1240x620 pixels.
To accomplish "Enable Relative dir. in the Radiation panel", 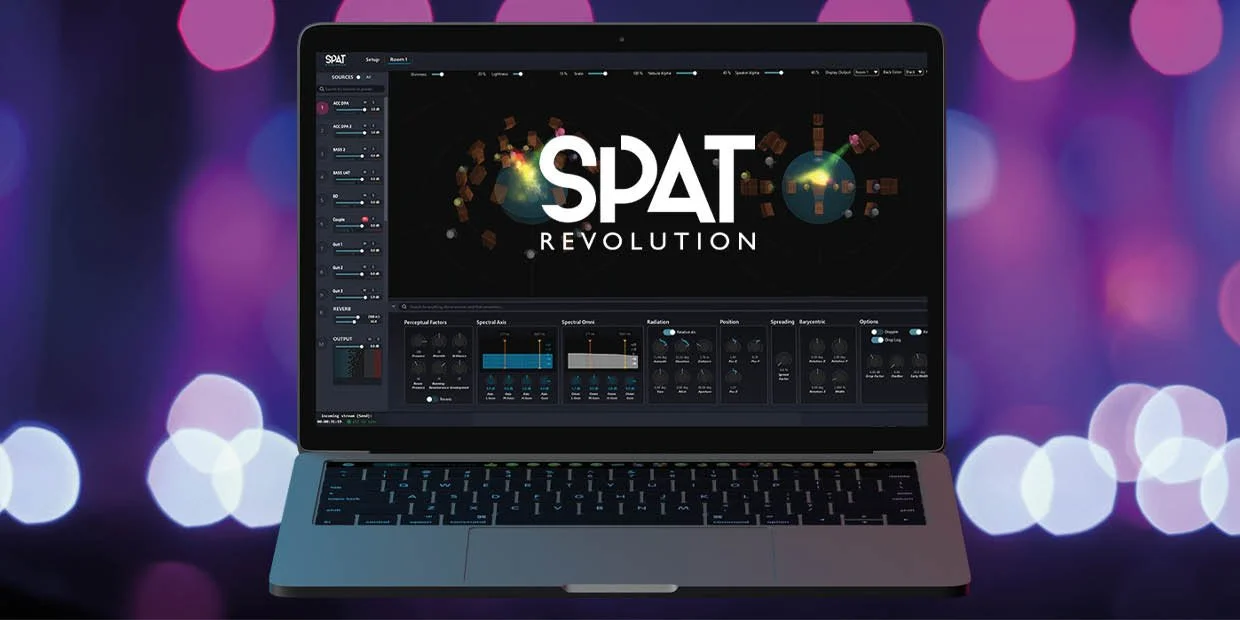I will click(668, 331).
